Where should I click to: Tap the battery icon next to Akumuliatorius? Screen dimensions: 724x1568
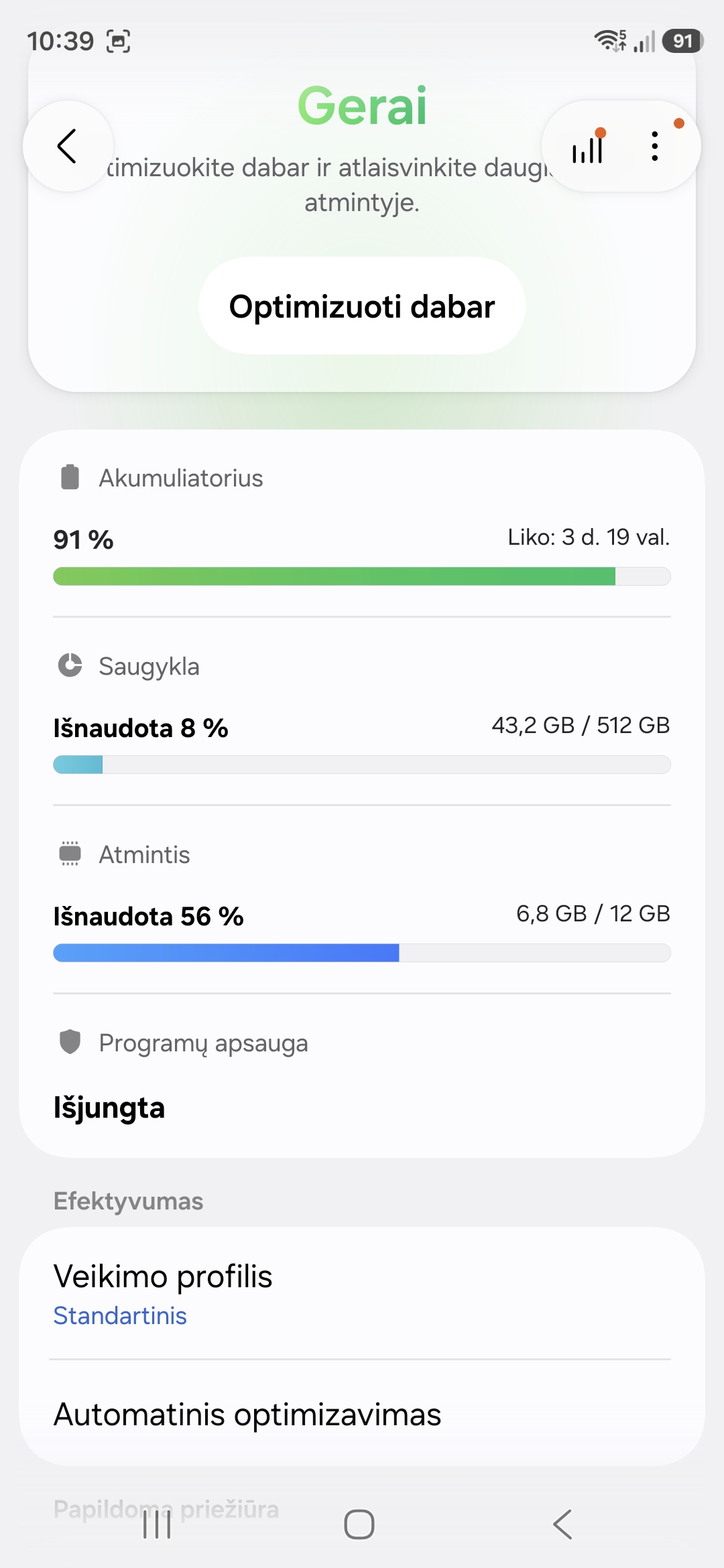pos(70,478)
